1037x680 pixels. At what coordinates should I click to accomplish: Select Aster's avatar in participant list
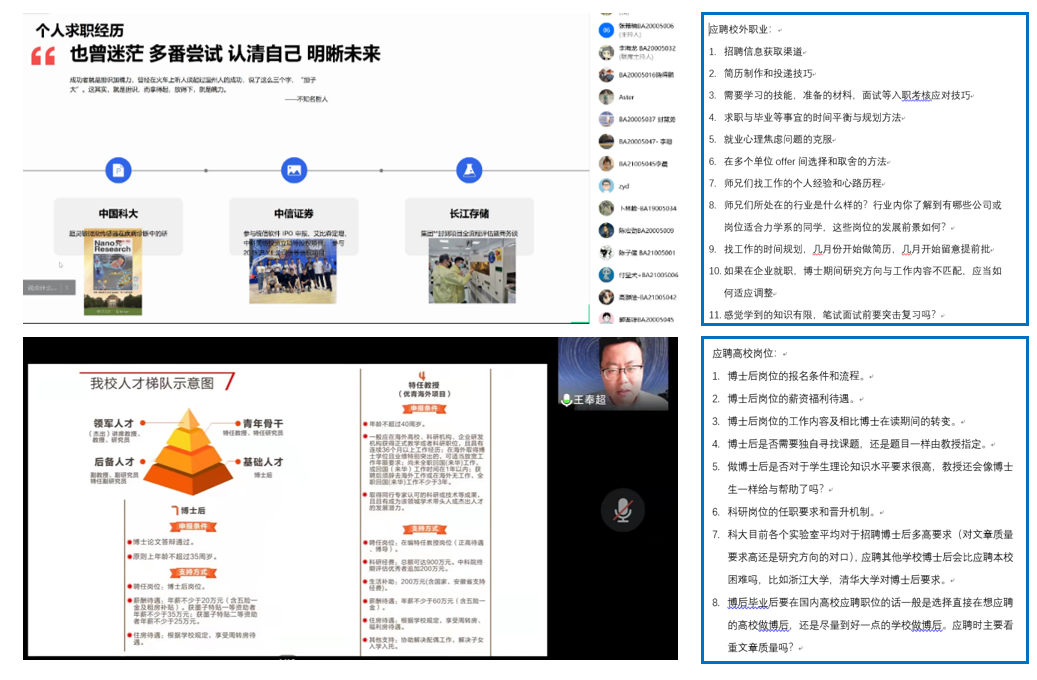click(606, 97)
